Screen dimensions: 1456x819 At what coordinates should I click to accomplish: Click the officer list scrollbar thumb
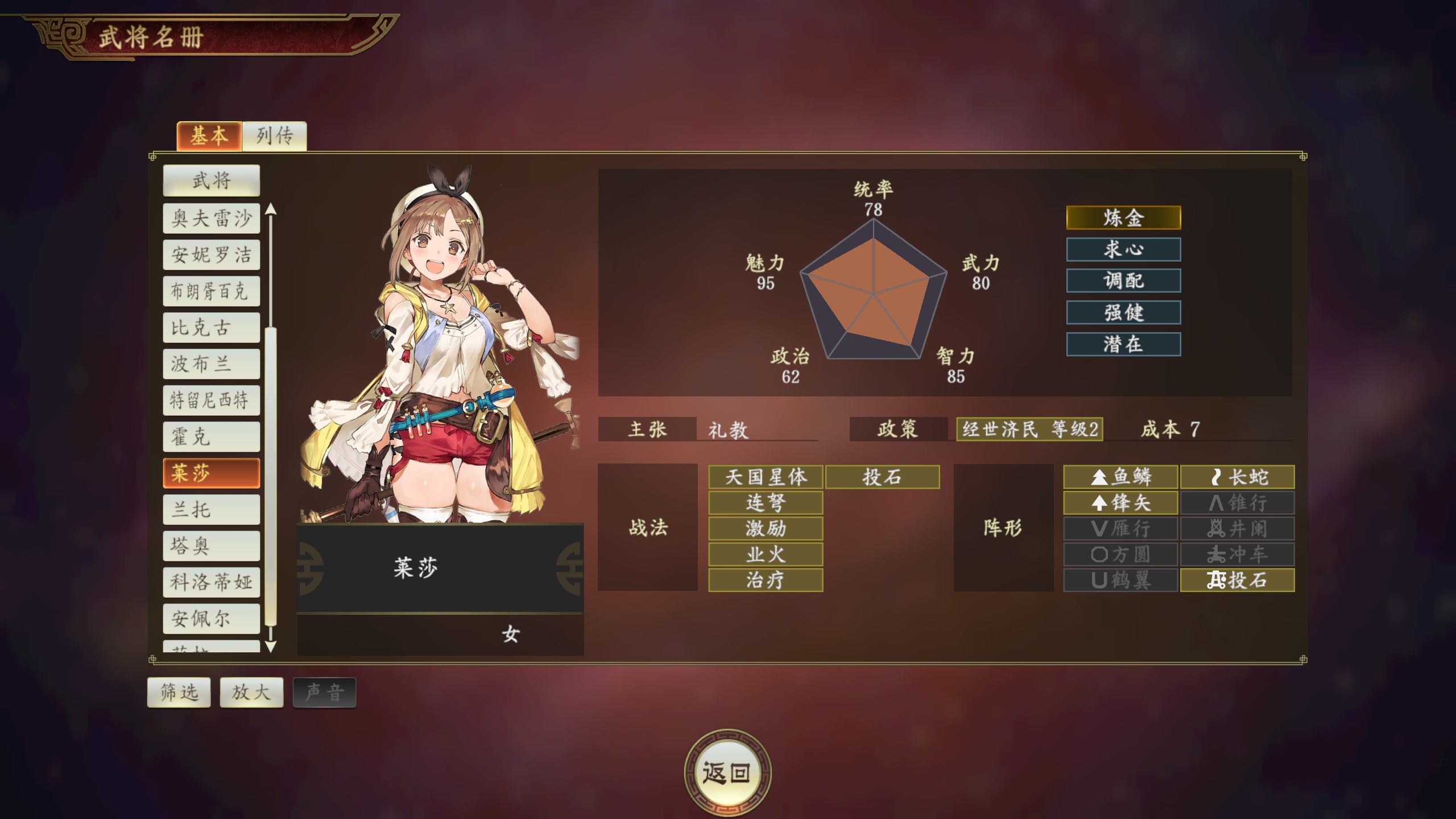(x=271, y=477)
